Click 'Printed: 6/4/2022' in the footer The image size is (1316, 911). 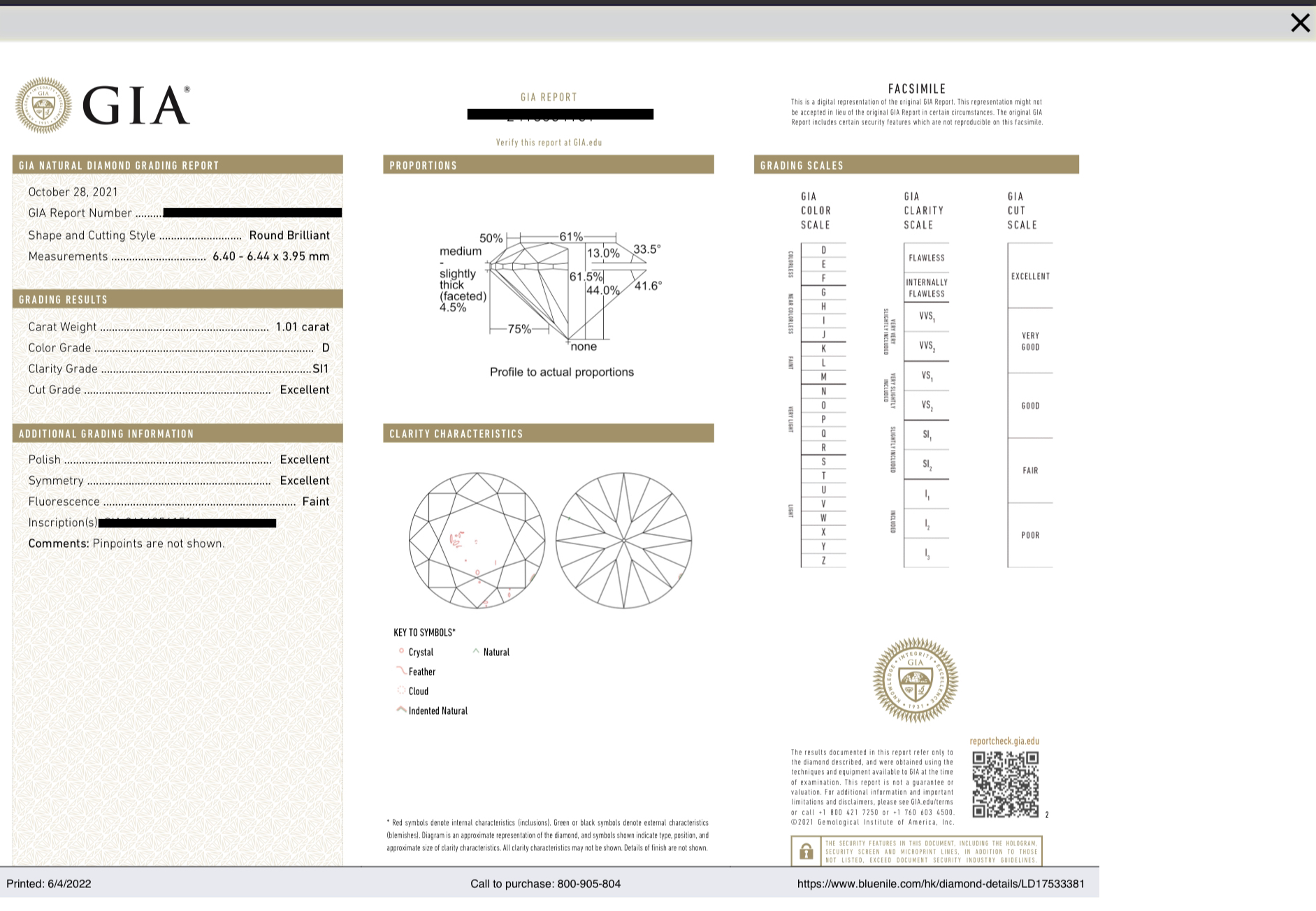click(49, 884)
